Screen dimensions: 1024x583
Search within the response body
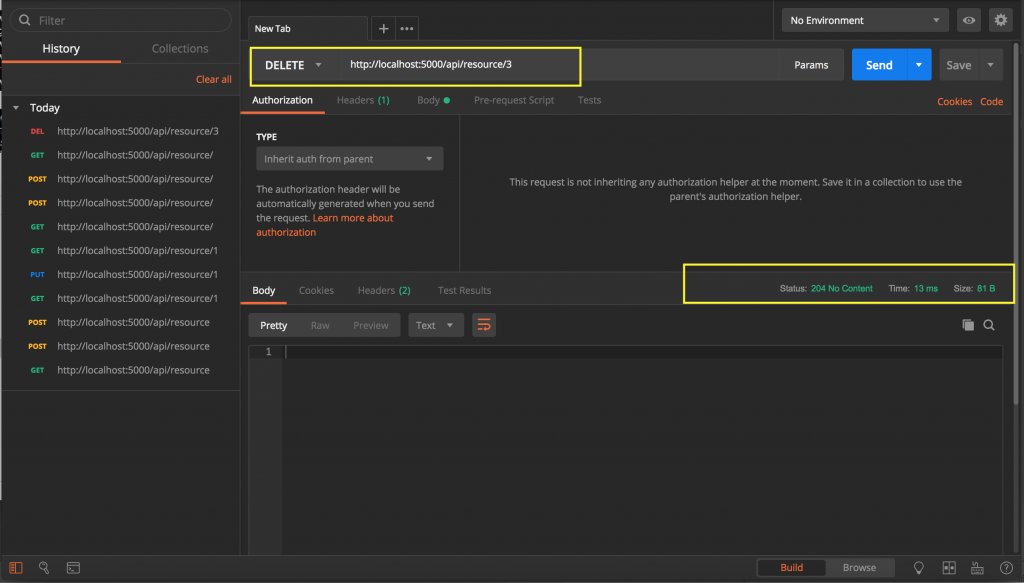[x=989, y=325]
